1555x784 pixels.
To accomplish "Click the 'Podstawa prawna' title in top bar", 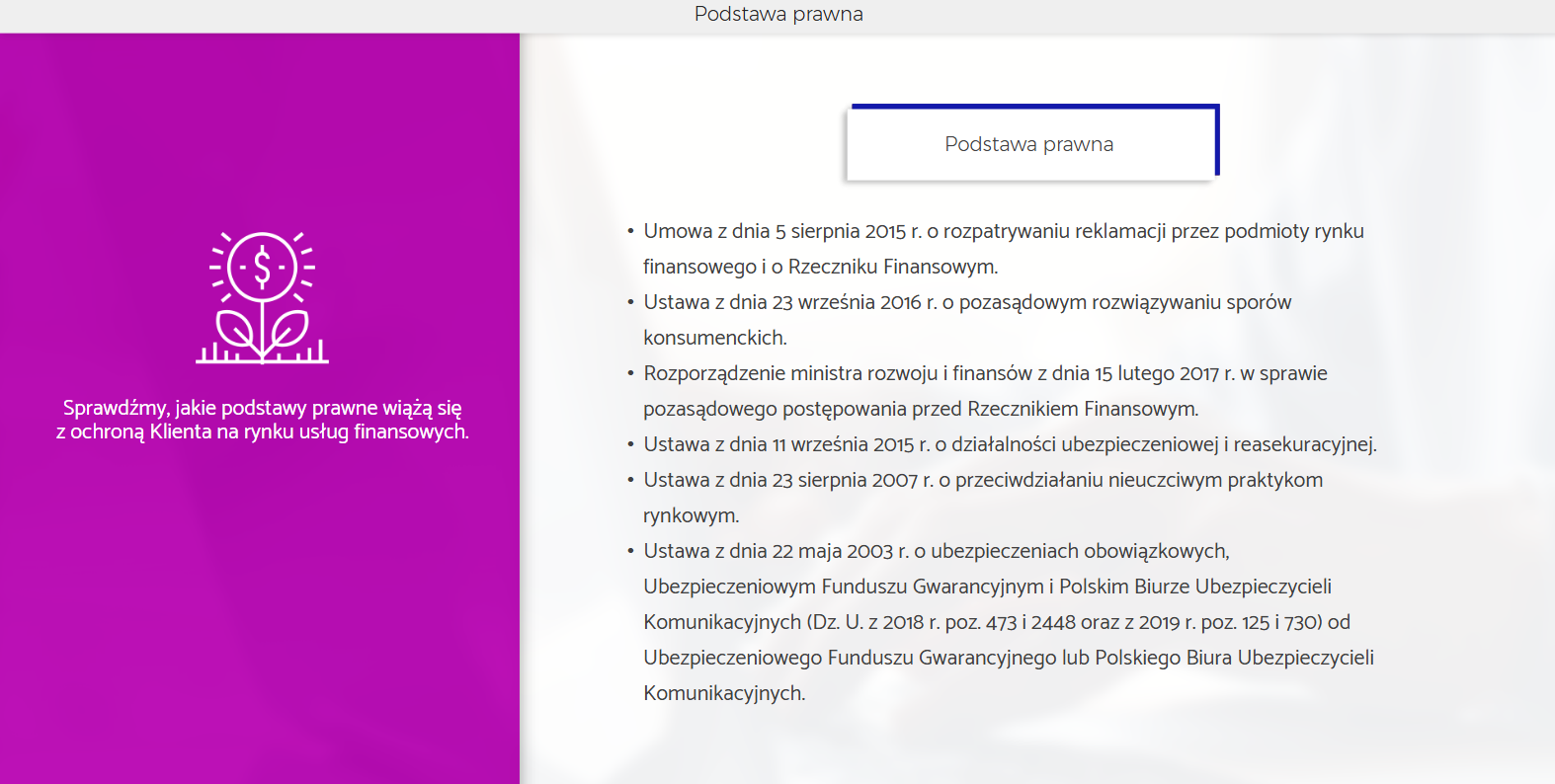I will [777, 14].
